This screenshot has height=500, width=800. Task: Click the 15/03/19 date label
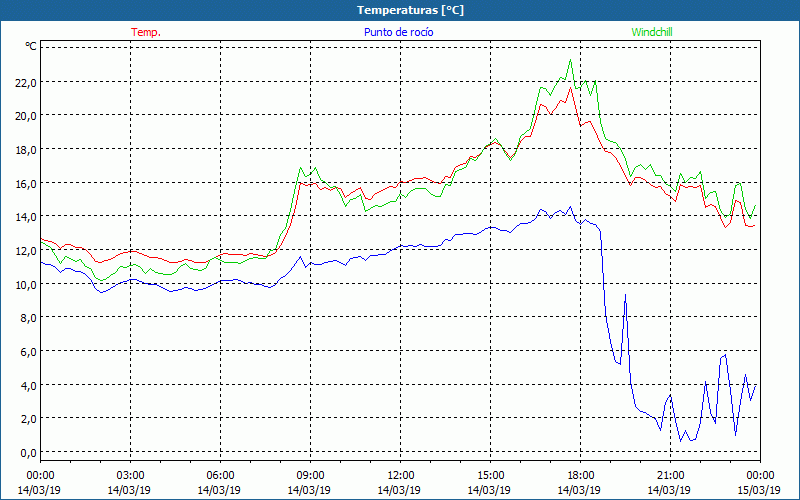click(759, 490)
